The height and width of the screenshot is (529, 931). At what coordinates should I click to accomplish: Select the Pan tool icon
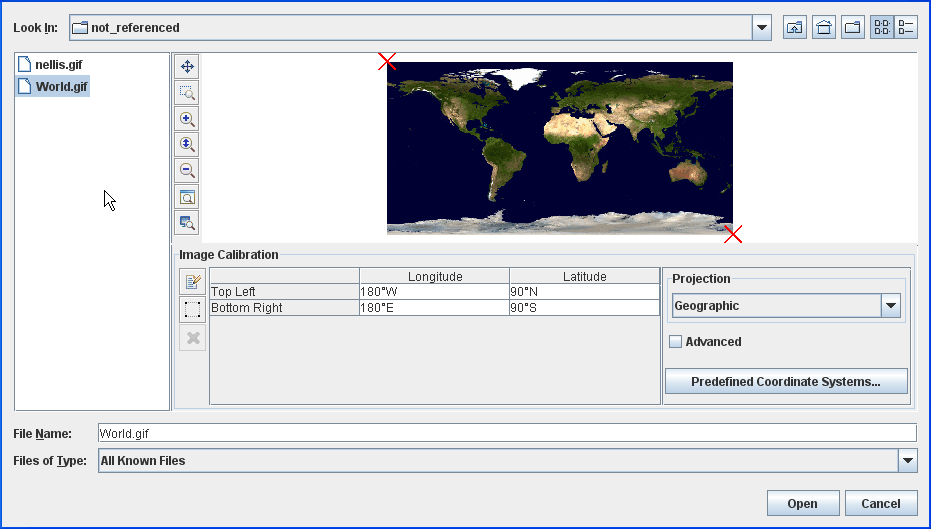pyautogui.click(x=186, y=67)
